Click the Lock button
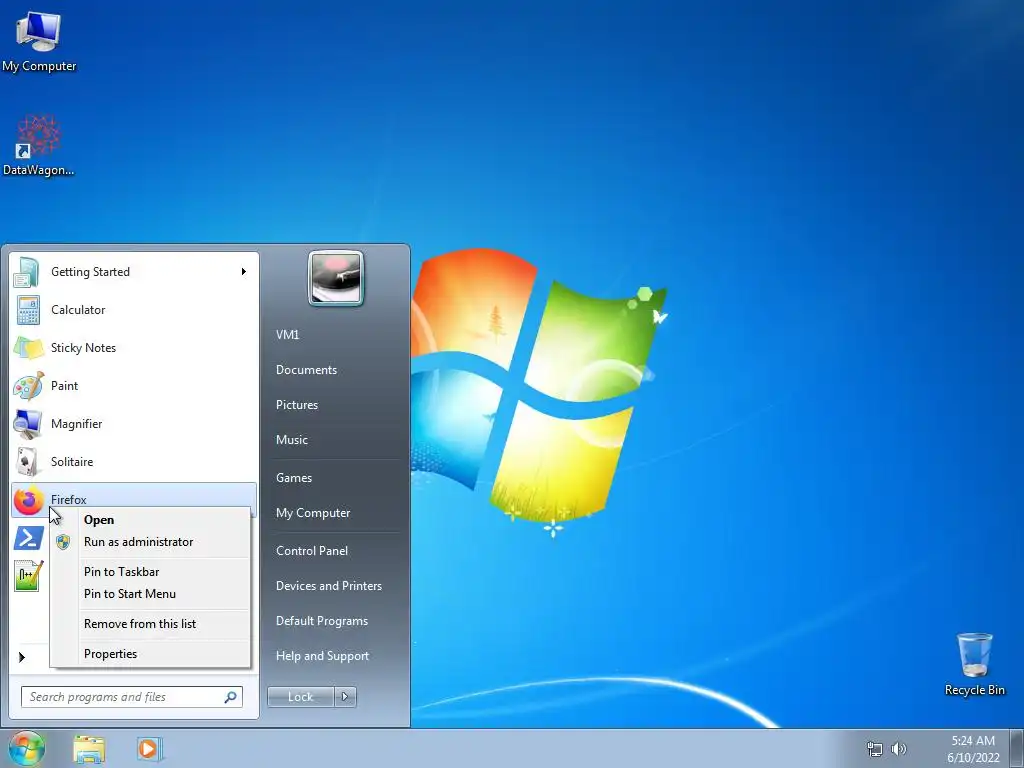The width and height of the screenshot is (1024, 768). pyautogui.click(x=300, y=697)
